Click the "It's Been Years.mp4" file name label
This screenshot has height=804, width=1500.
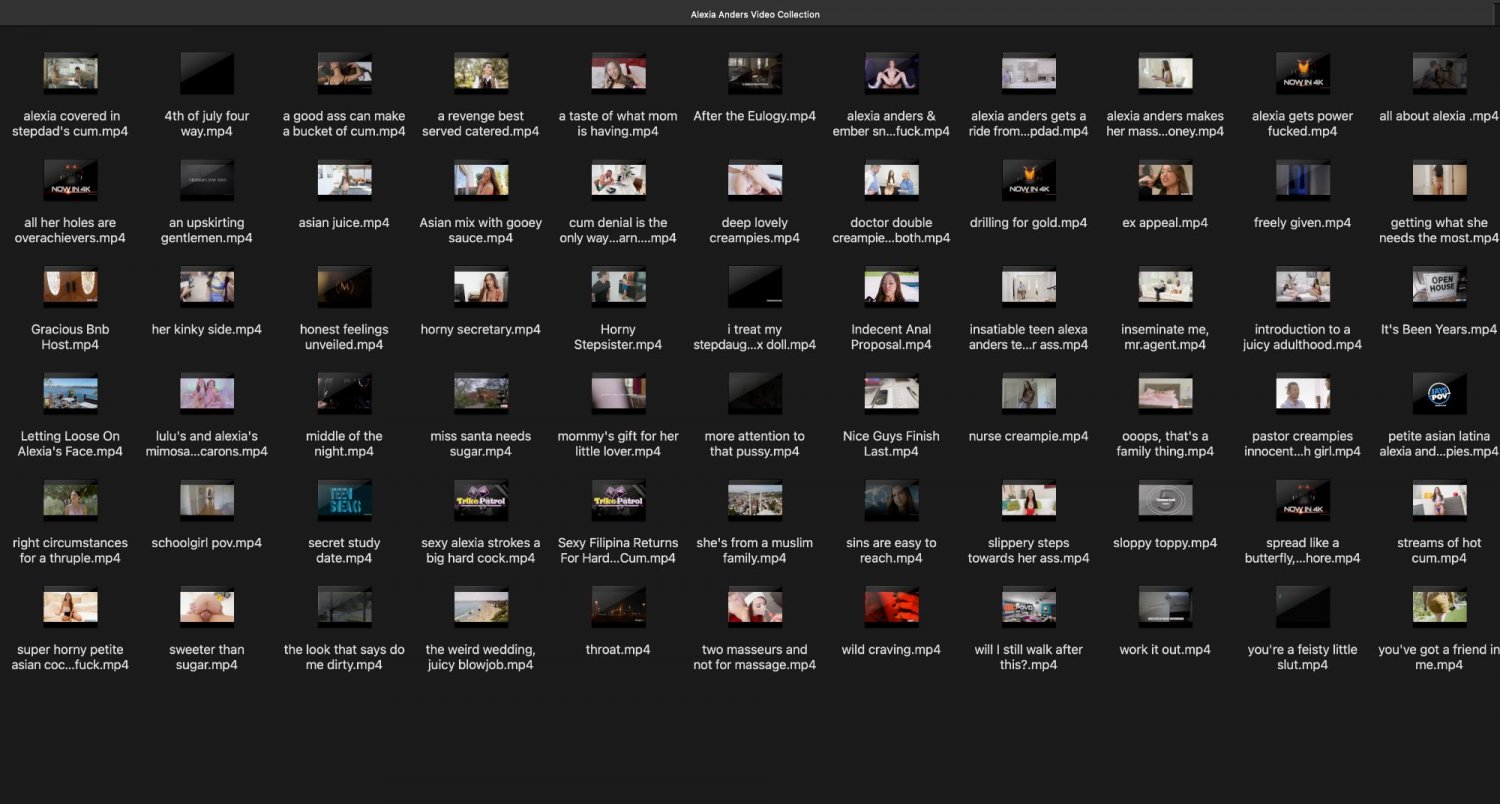[x=1438, y=329]
